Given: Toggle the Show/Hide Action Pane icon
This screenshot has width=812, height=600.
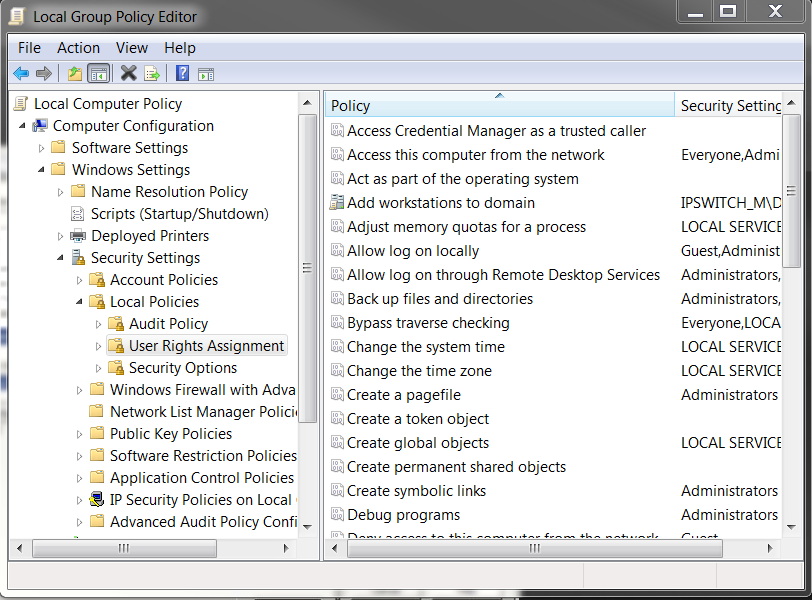Looking at the screenshot, I should [x=206, y=75].
